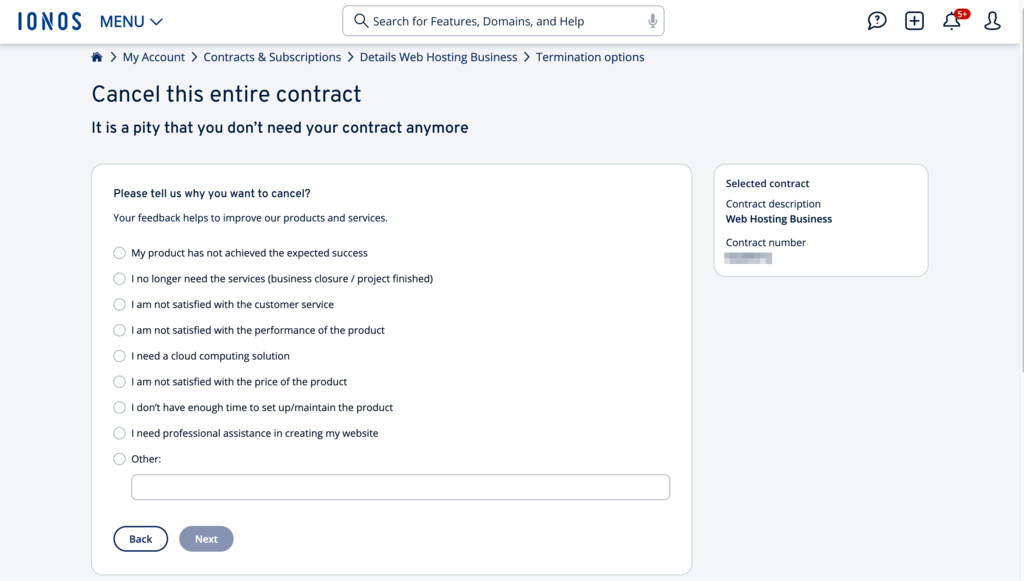Click the Next button
Screen dimensions: 1024x581
pos(206,538)
